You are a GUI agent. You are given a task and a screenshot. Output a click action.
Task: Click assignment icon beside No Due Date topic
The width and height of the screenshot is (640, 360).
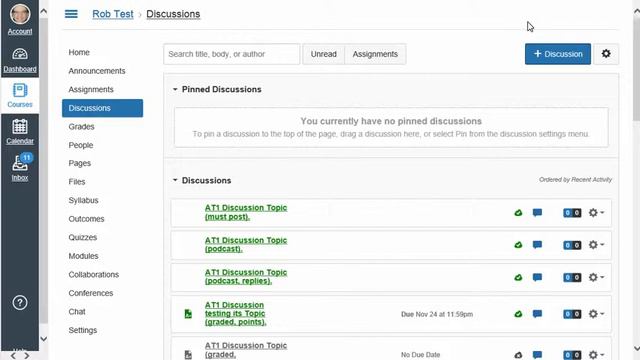(188, 354)
